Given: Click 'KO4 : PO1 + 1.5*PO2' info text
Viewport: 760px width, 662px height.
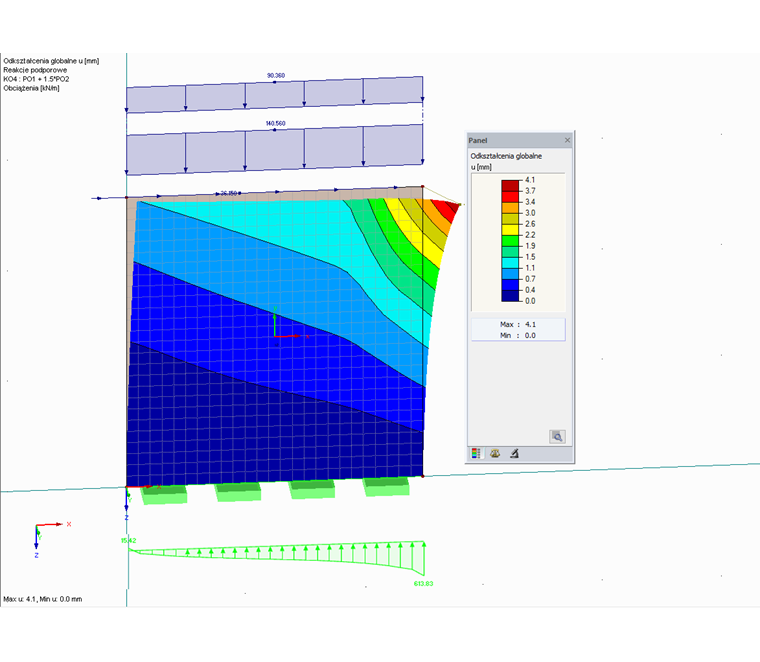Looking at the screenshot, I should 36,79.
